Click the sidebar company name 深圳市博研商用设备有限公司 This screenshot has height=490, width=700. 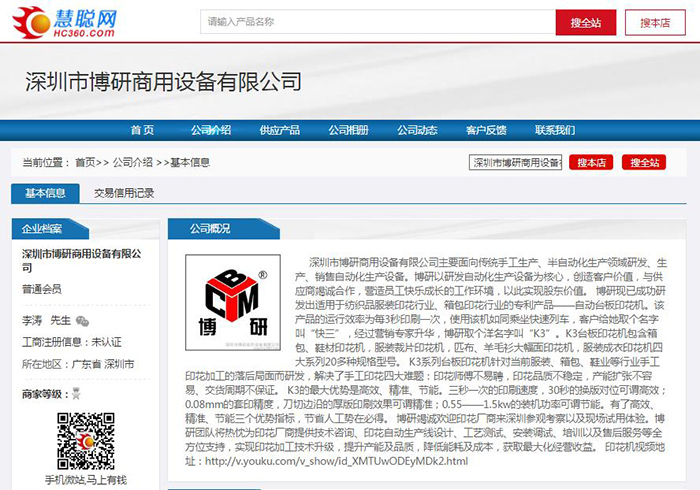pyautogui.click(x=82, y=261)
